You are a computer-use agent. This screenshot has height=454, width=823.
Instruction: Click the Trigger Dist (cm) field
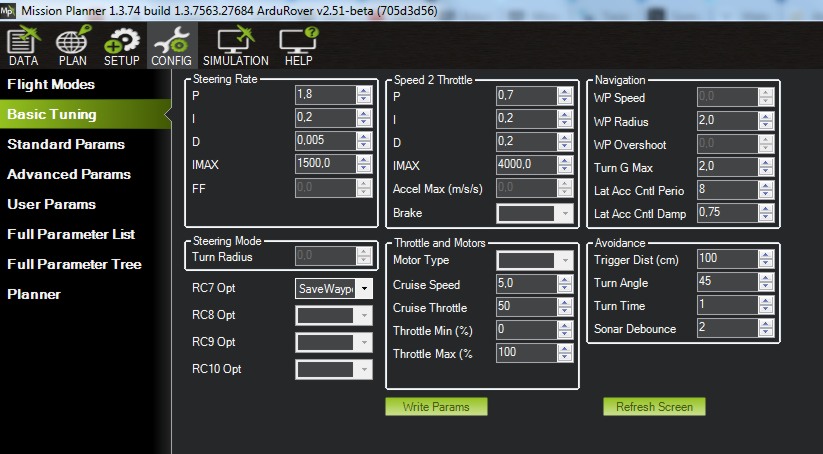[x=725, y=259]
